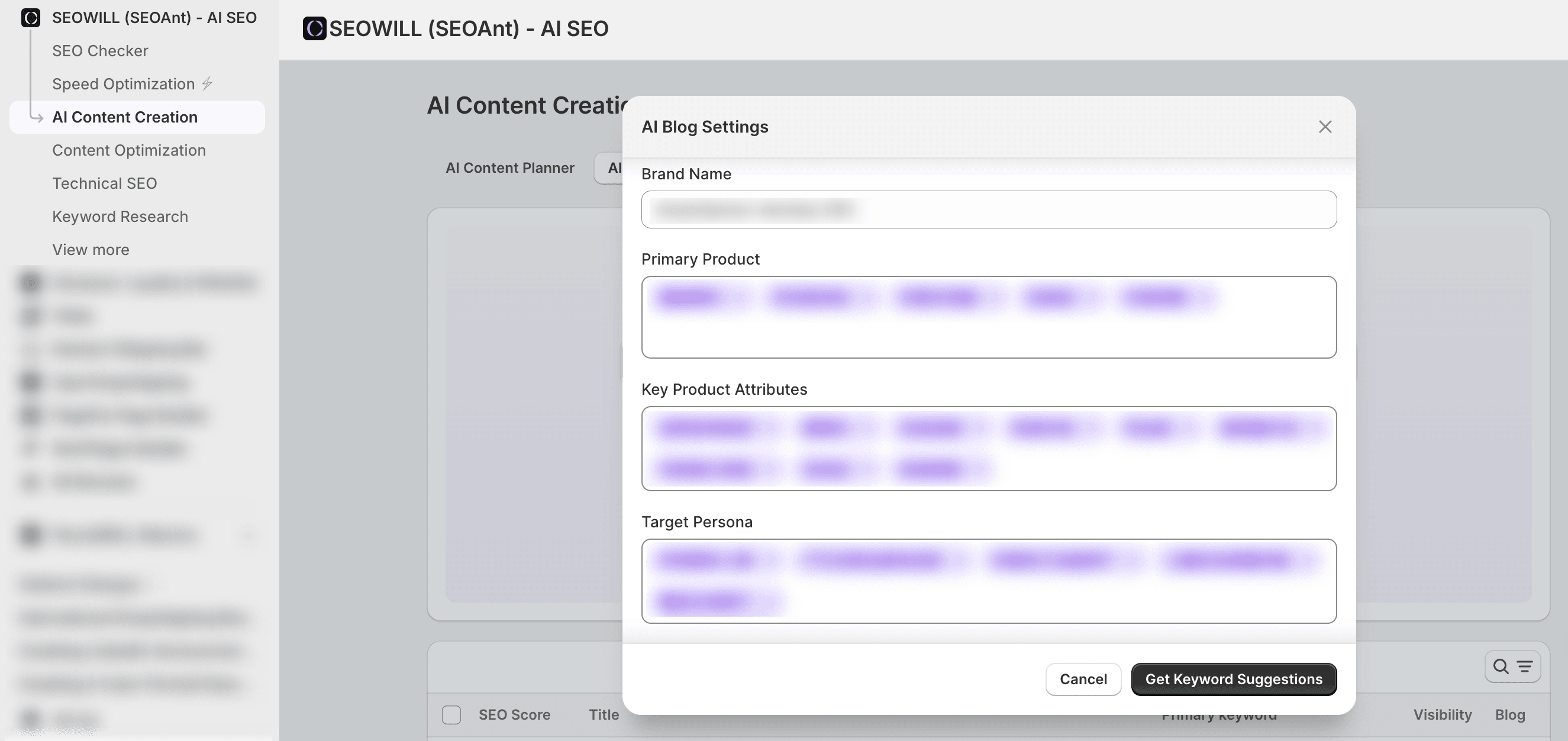This screenshot has width=1568, height=741.
Task: Toggle the select-all checkbox in table header
Action: point(451,714)
